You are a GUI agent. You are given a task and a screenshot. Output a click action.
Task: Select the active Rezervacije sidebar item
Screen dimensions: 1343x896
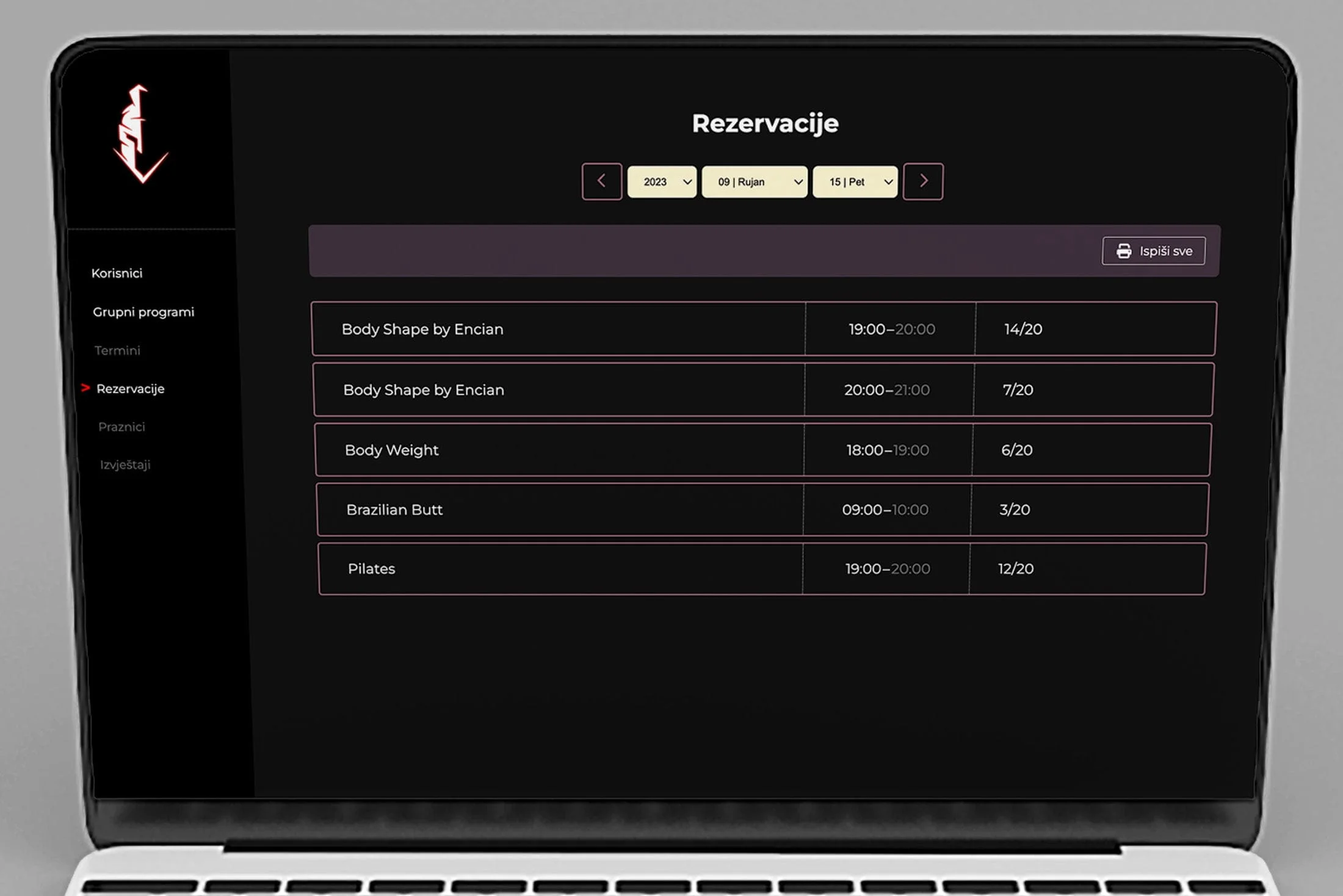click(130, 389)
